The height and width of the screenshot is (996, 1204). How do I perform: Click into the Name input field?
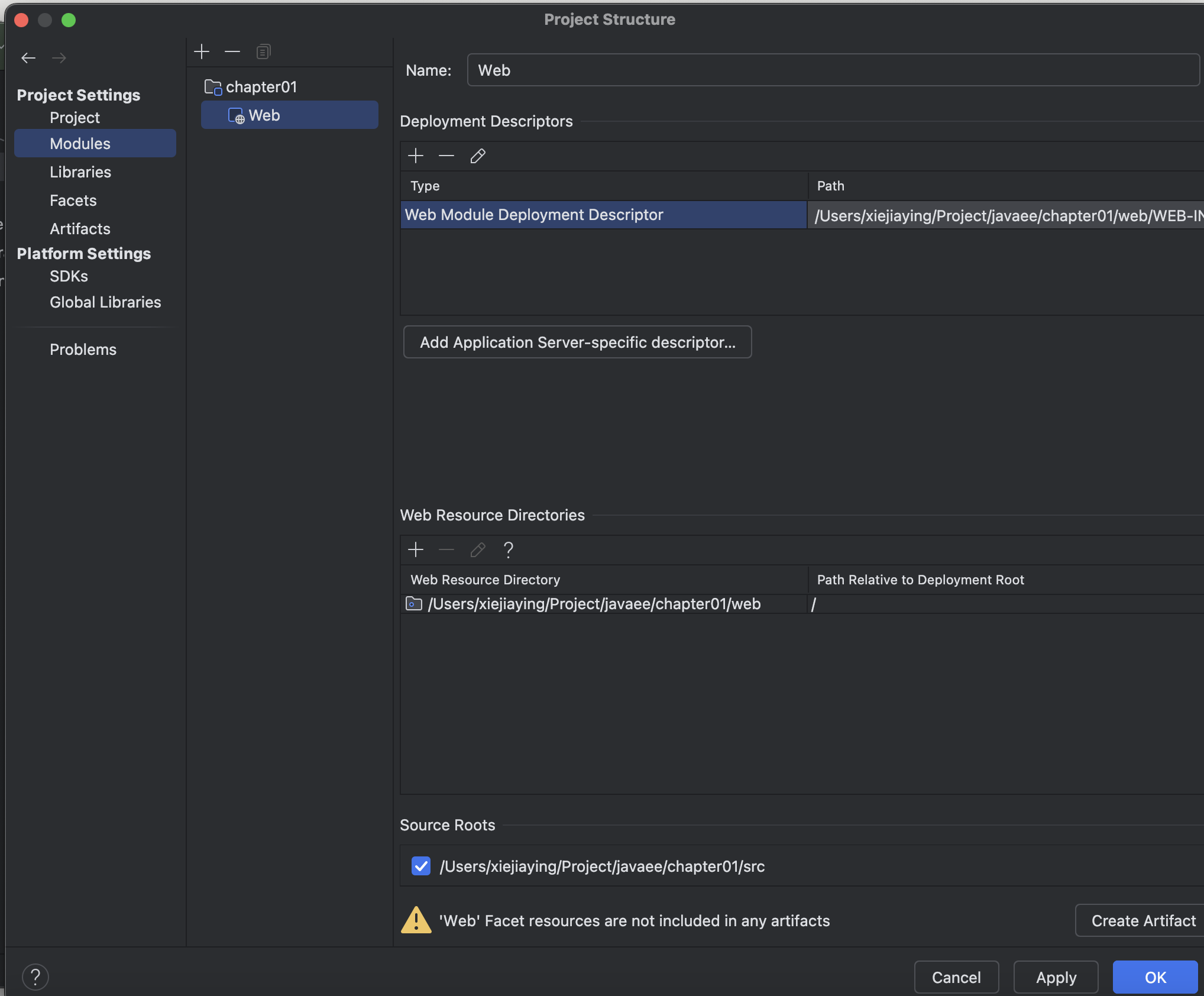click(828, 70)
